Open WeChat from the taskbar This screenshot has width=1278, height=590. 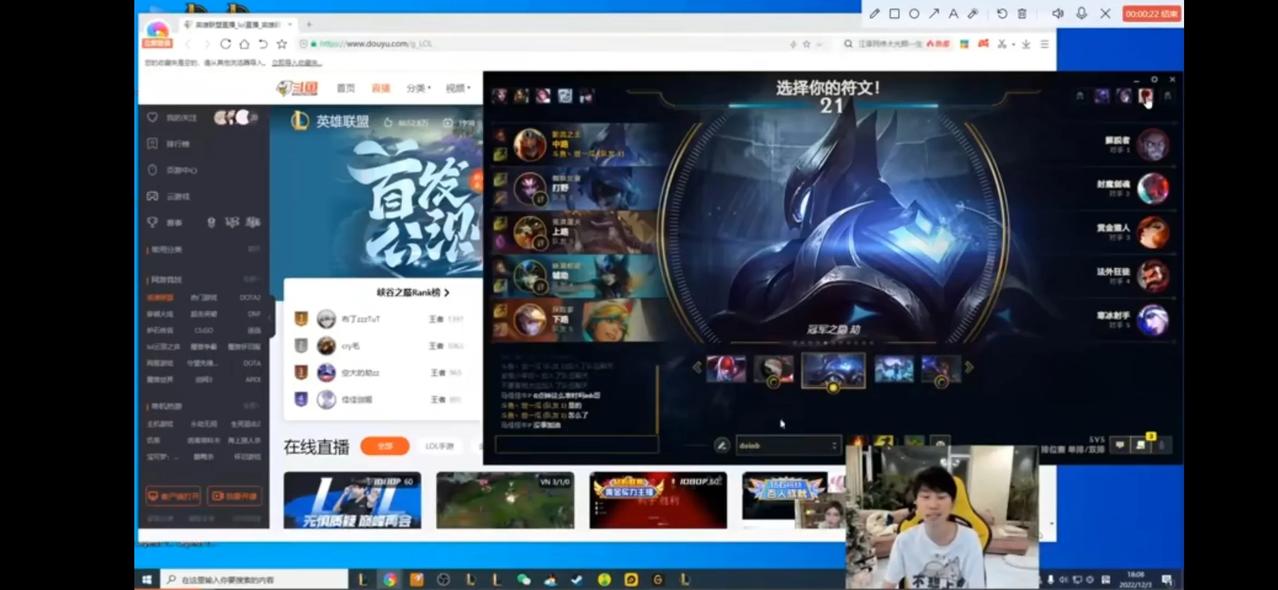tap(523, 580)
